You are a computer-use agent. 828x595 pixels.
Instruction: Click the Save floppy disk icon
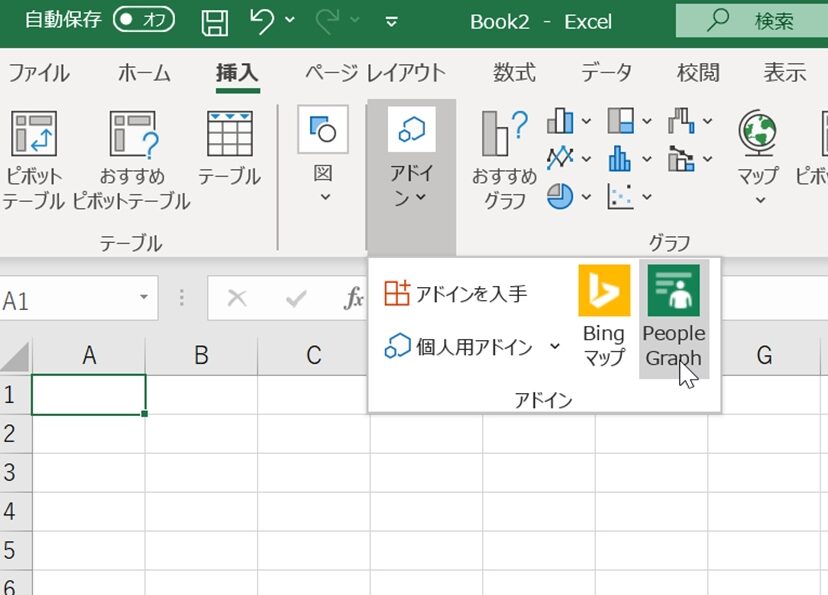tap(215, 22)
